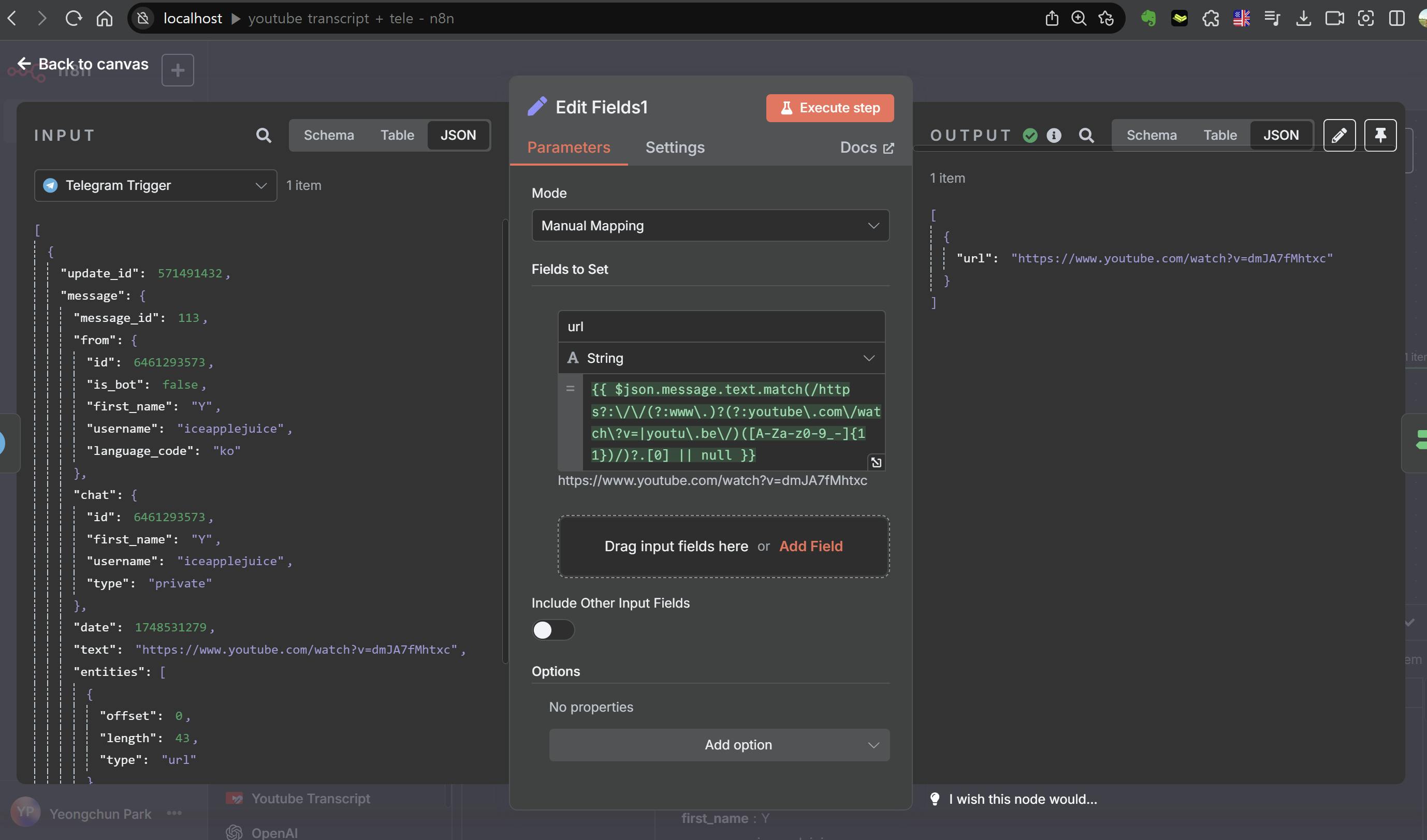Open browser downloads icon
Viewport: 1427px width, 840px height.
pos(1303,19)
